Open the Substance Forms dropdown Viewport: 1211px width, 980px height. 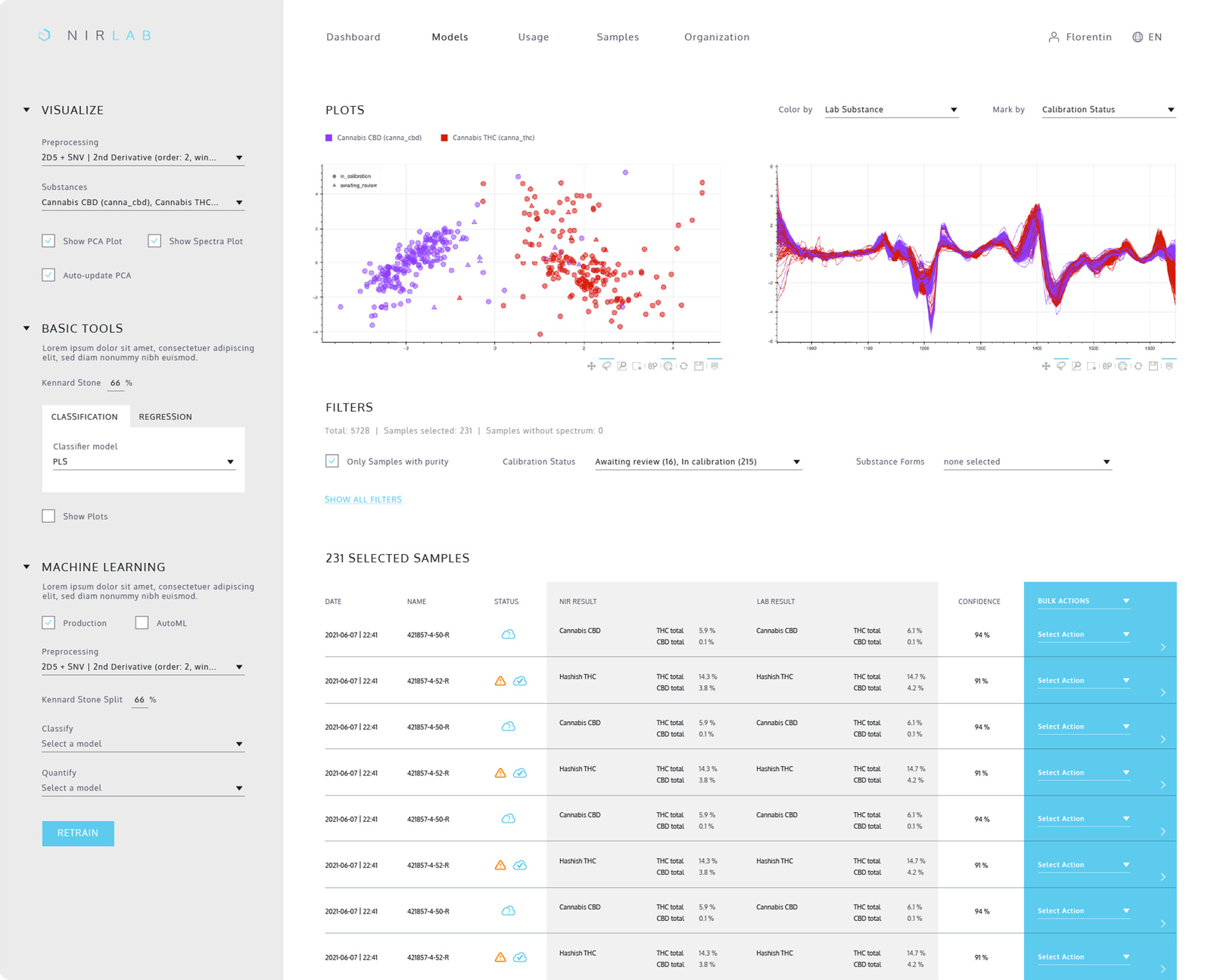1026,462
